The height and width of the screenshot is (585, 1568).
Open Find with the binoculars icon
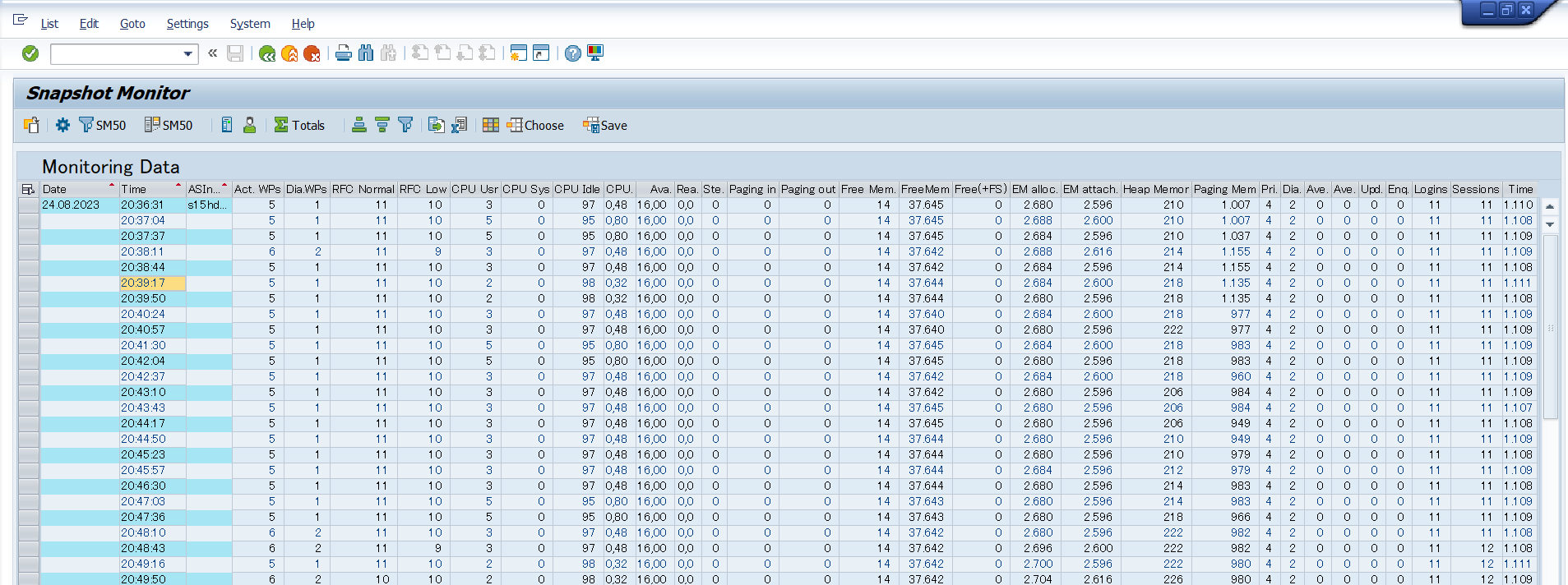click(366, 53)
